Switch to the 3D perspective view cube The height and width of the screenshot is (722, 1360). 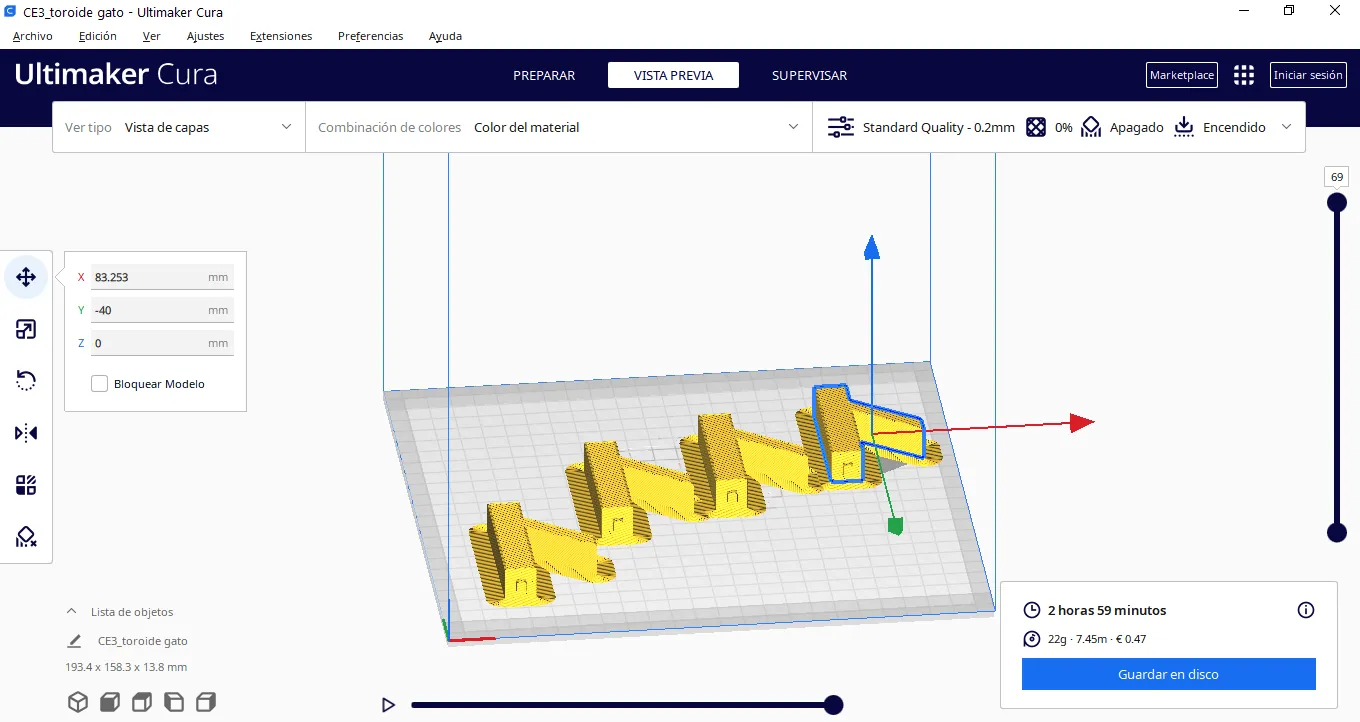(78, 701)
